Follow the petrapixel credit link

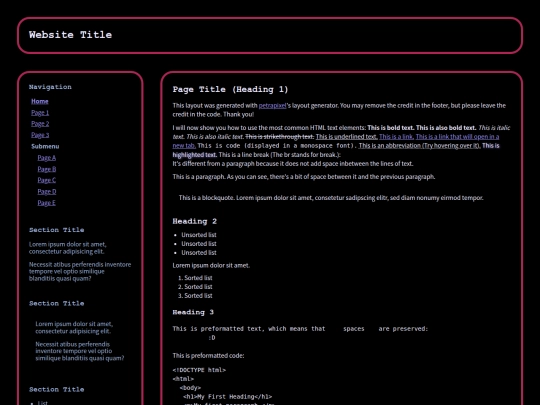tap(272, 106)
